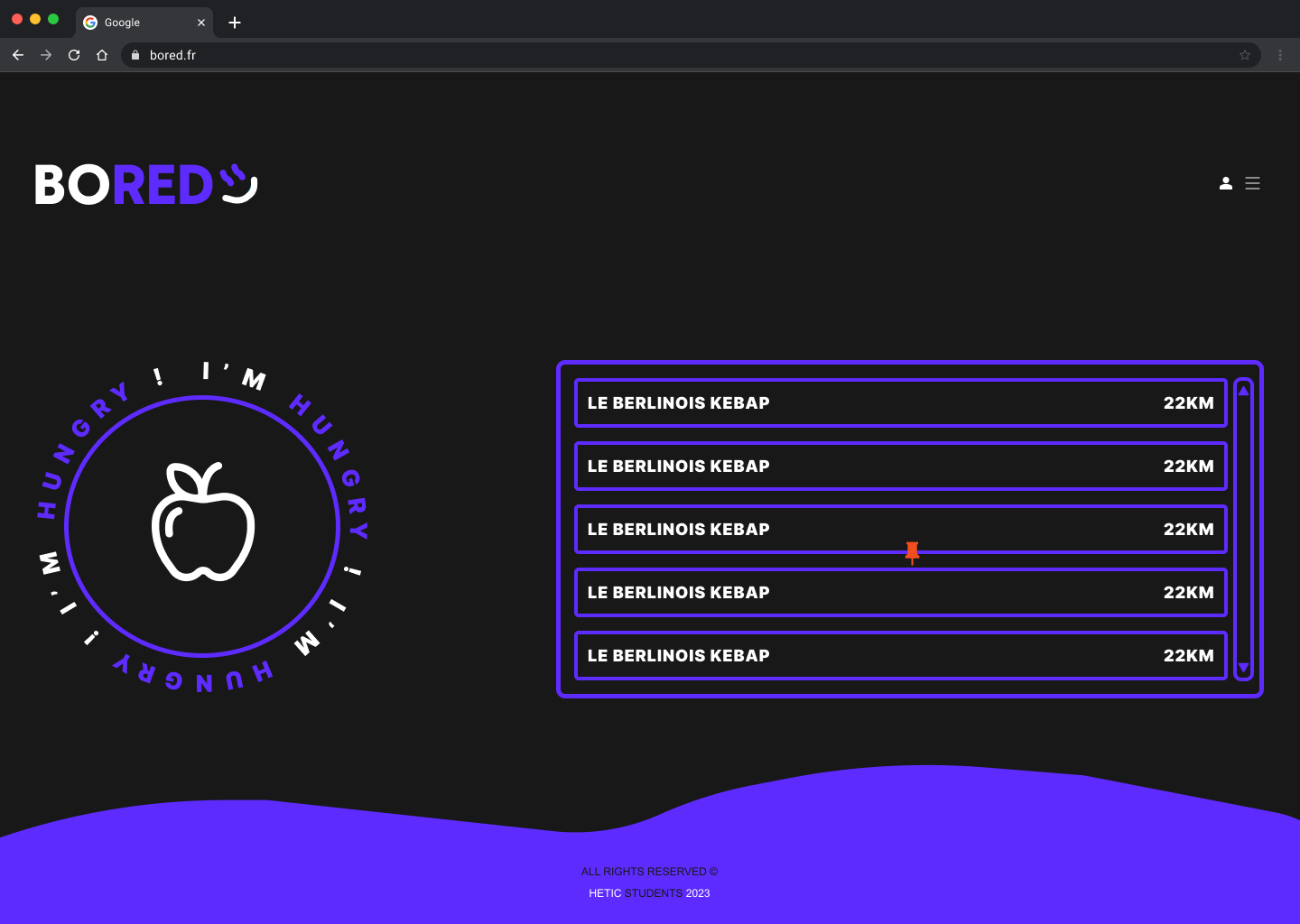Open a new browser tab
The image size is (1300, 924).
click(235, 23)
